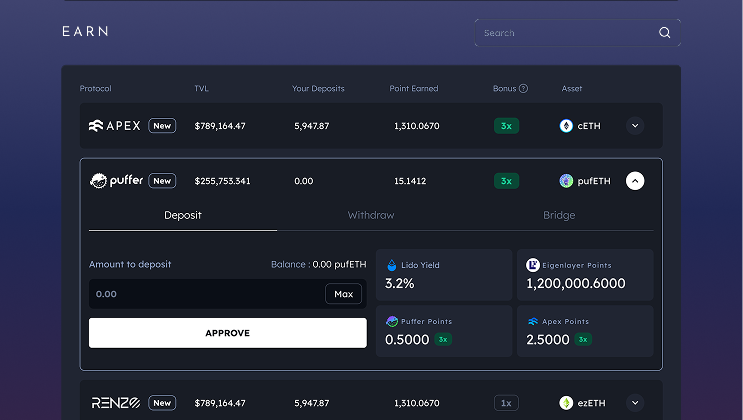Click the Asset column header

pyautogui.click(x=572, y=89)
